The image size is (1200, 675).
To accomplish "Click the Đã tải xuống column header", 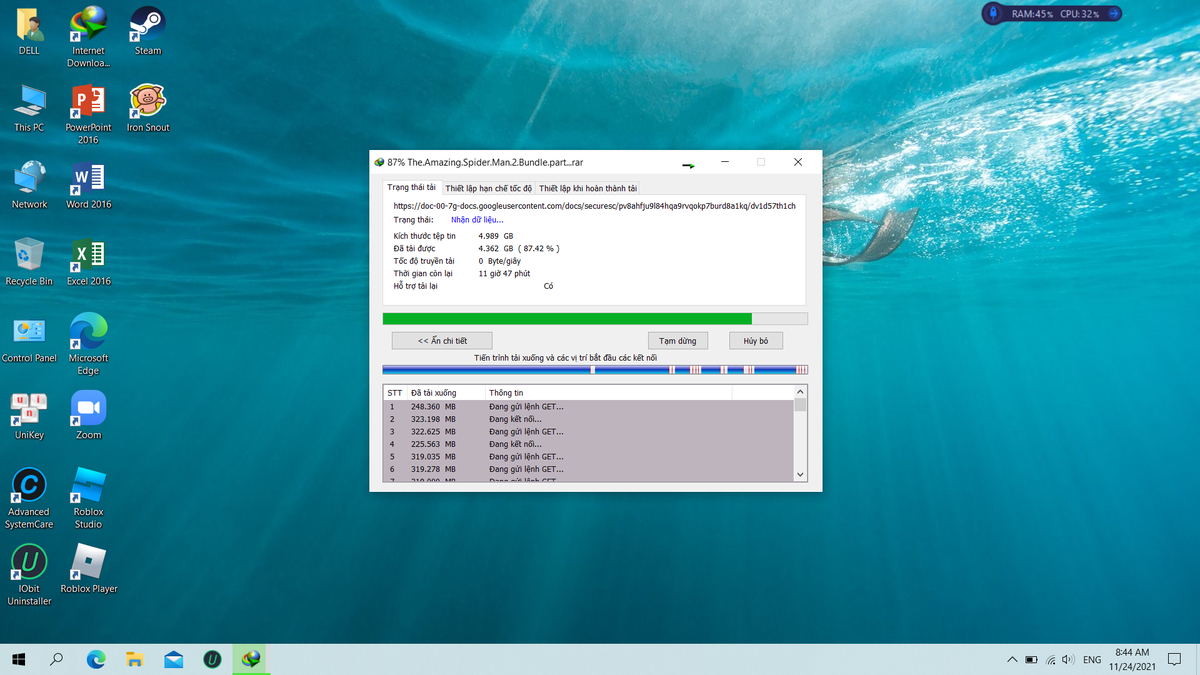I will pyautogui.click(x=446, y=393).
